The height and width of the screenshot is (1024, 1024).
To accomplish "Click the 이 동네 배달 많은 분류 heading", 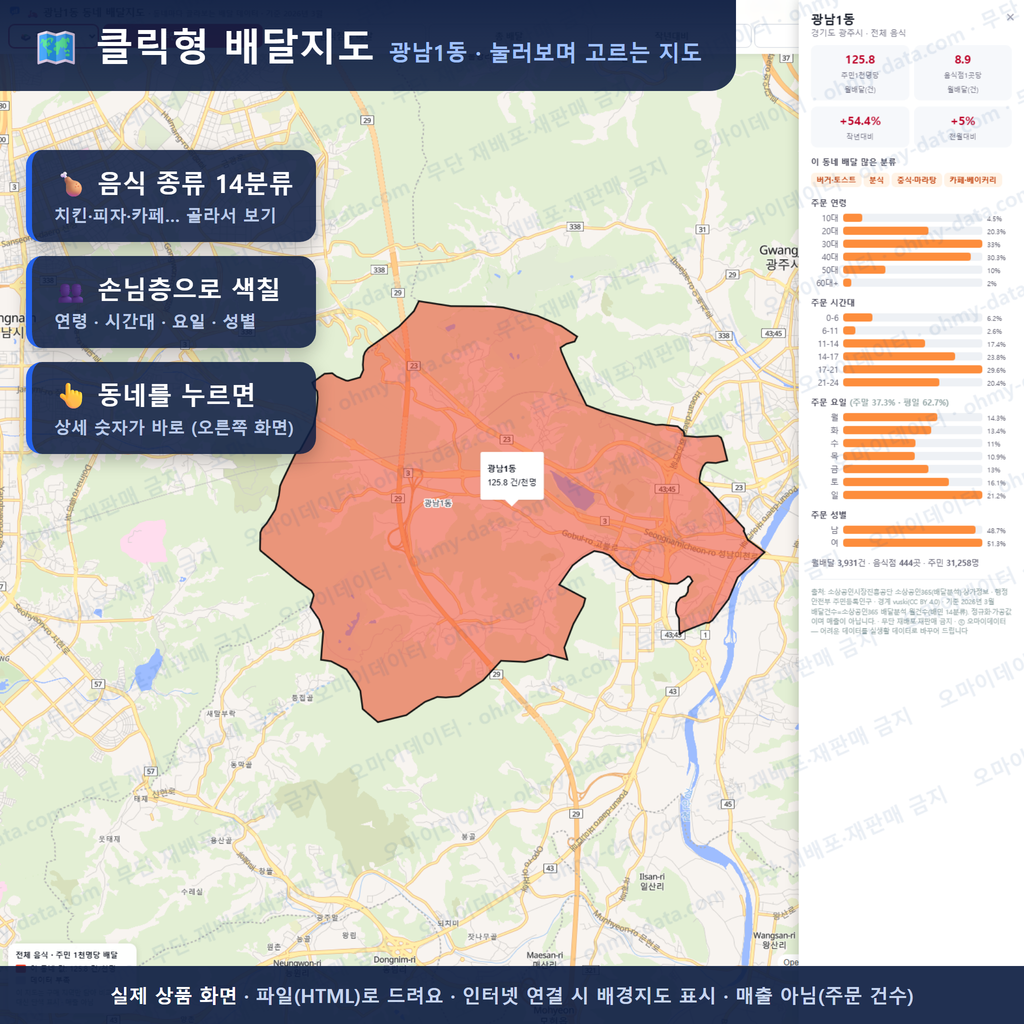I will [854, 161].
